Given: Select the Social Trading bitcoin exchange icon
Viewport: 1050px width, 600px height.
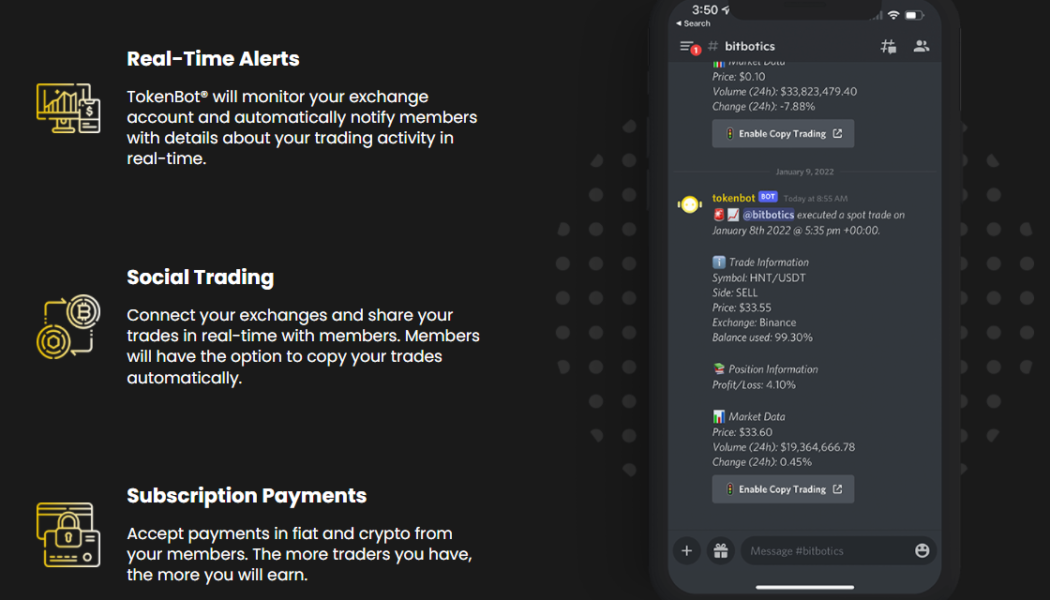Looking at the screenshot, I should click(x=68, y=325).
